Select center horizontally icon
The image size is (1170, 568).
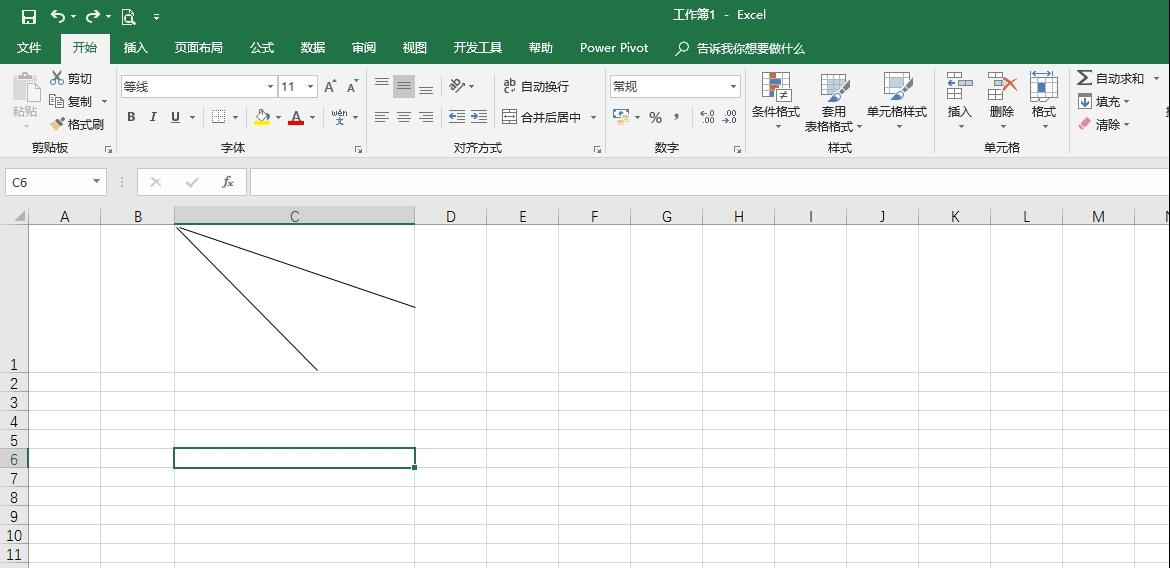coord(404,117)
